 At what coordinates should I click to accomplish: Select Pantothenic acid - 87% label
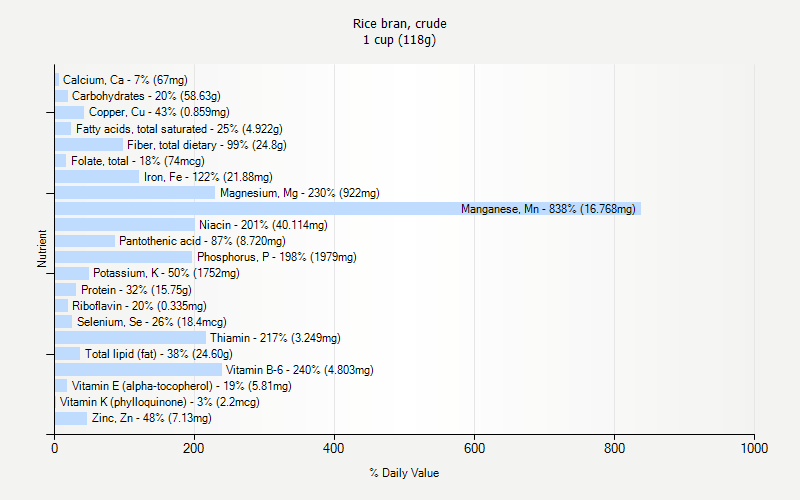[x=202, y=241]
